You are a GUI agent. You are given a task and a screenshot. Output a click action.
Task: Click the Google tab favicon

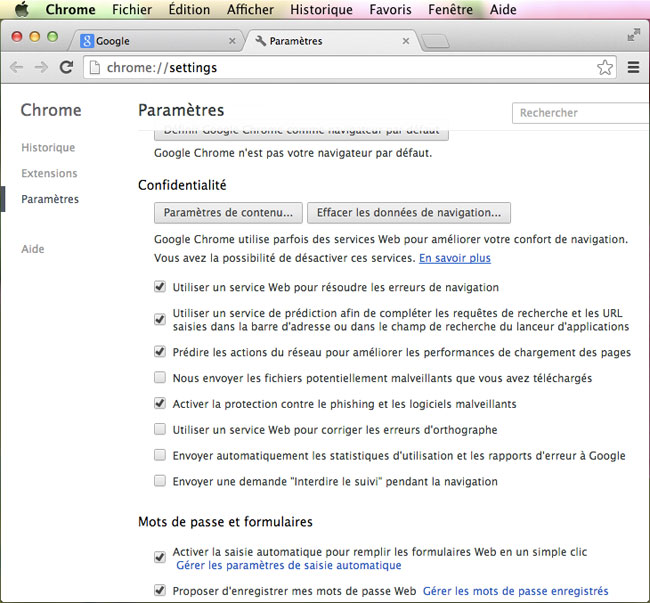pyautogui.click(x=87, y=41)
